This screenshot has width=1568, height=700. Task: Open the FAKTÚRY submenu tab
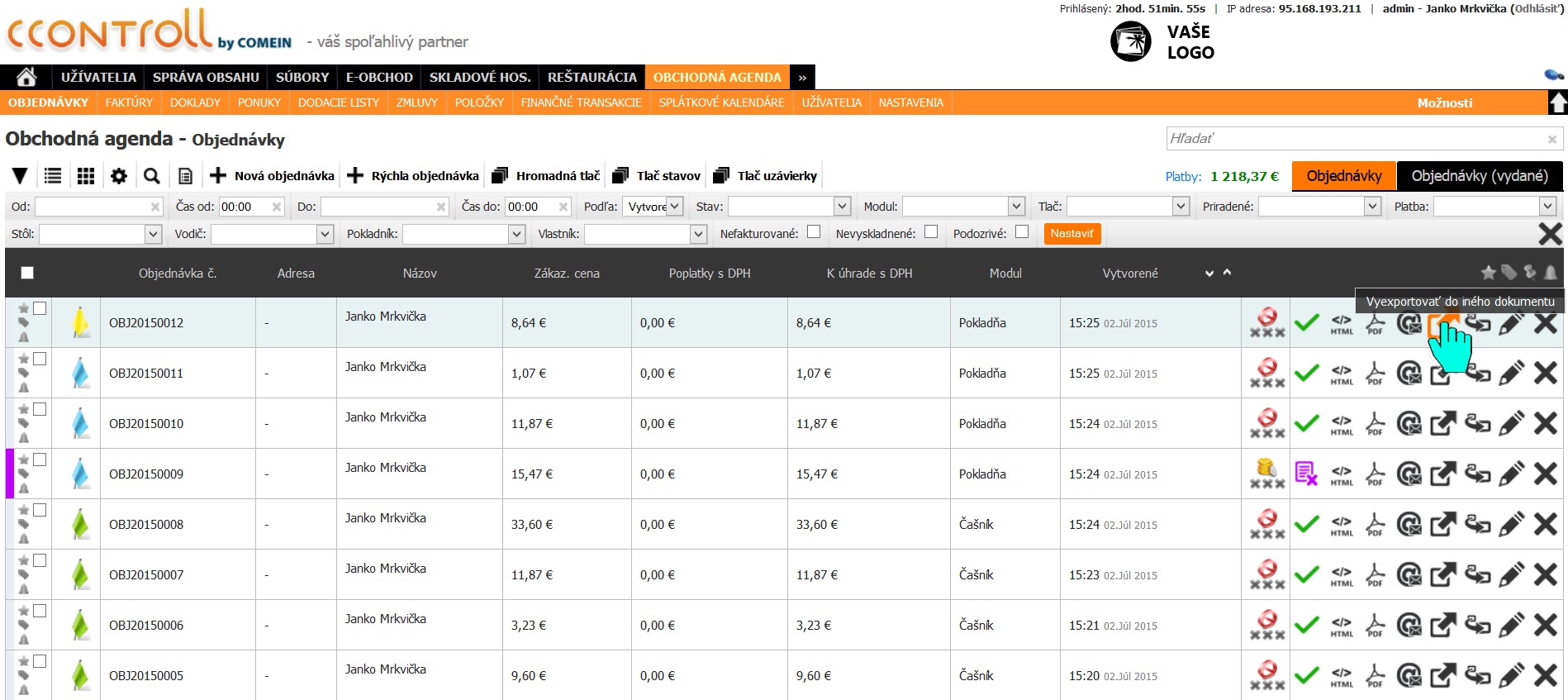pos(129,102)
